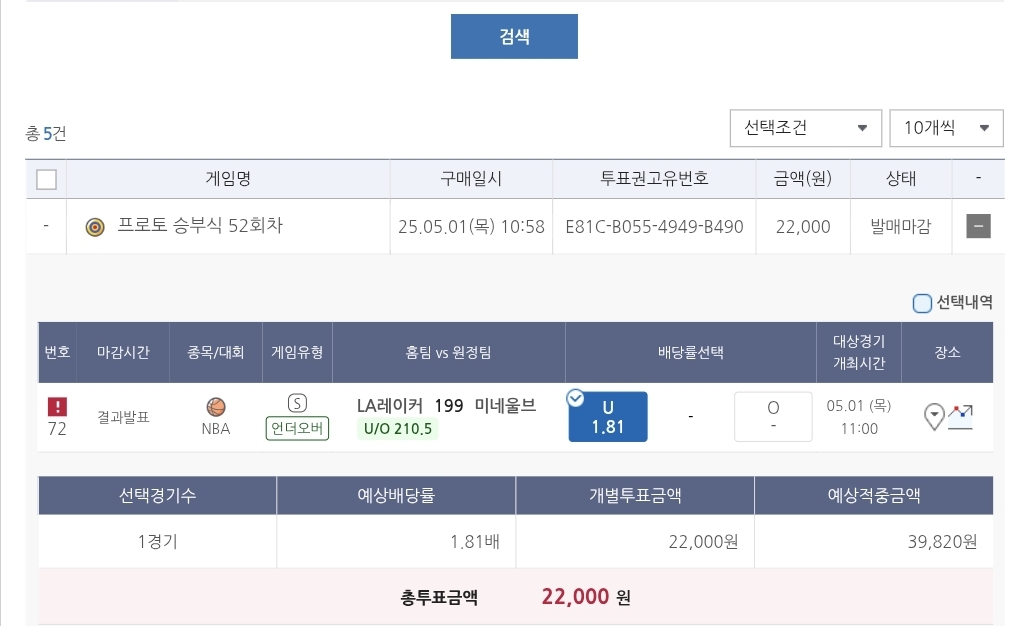This screenshot has width=1028, height=626.
Task: Enable the 선택내역 checkbox
Action: 922,303
